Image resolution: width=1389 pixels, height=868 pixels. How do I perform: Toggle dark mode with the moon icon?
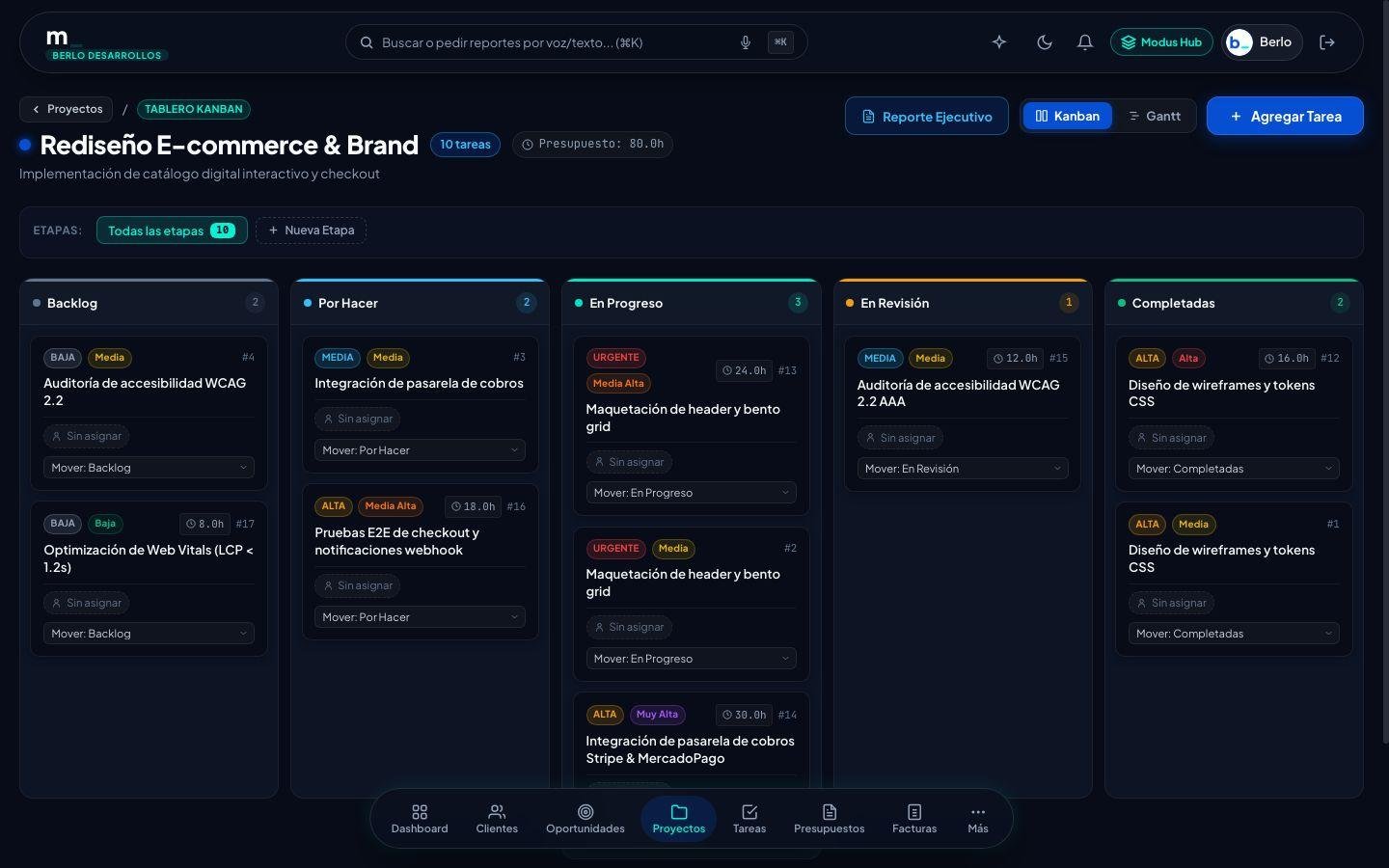(1044, 42)
